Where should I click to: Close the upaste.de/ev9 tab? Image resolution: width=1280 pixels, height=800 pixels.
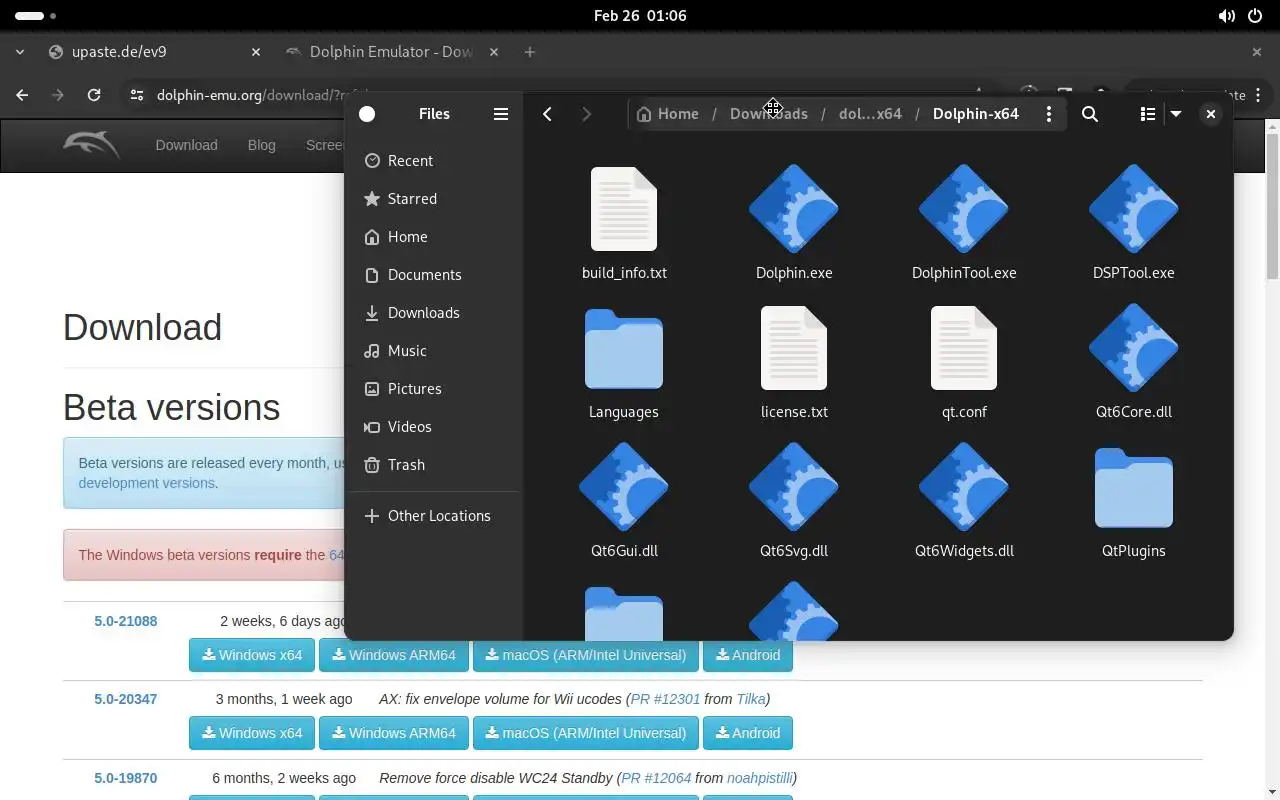tap(255, 52)
